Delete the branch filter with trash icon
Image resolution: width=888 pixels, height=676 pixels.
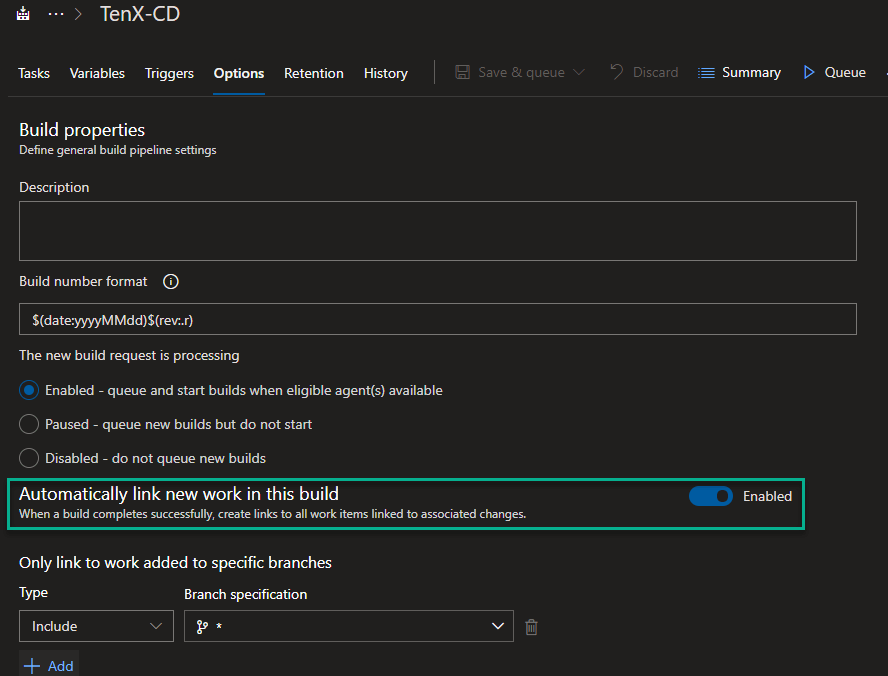coord(531,627)
